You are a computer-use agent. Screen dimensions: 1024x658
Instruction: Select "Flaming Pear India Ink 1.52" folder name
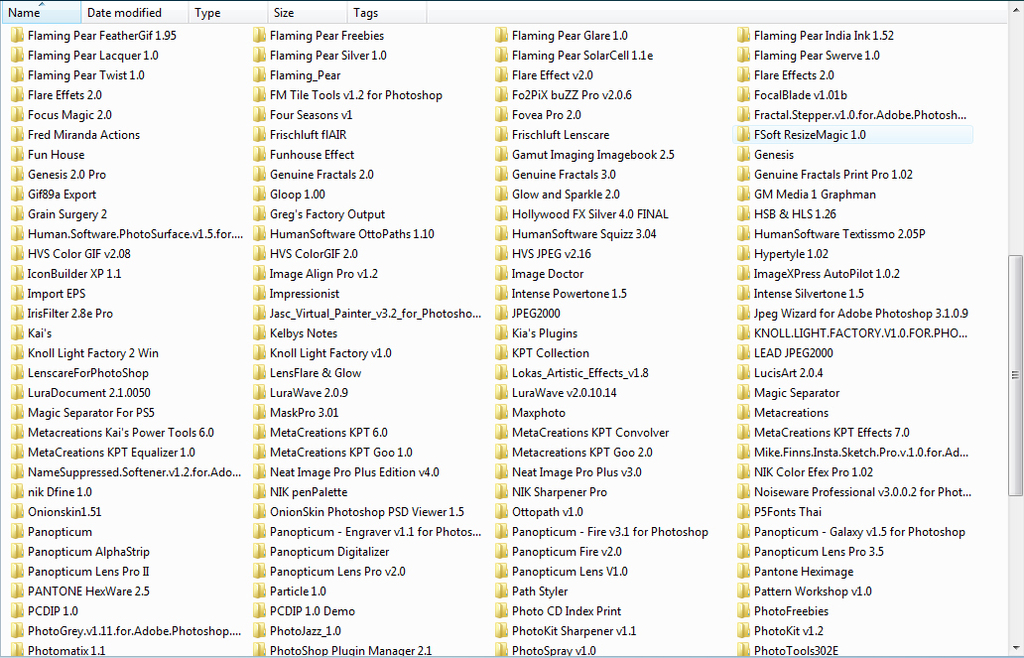[824, 36]
